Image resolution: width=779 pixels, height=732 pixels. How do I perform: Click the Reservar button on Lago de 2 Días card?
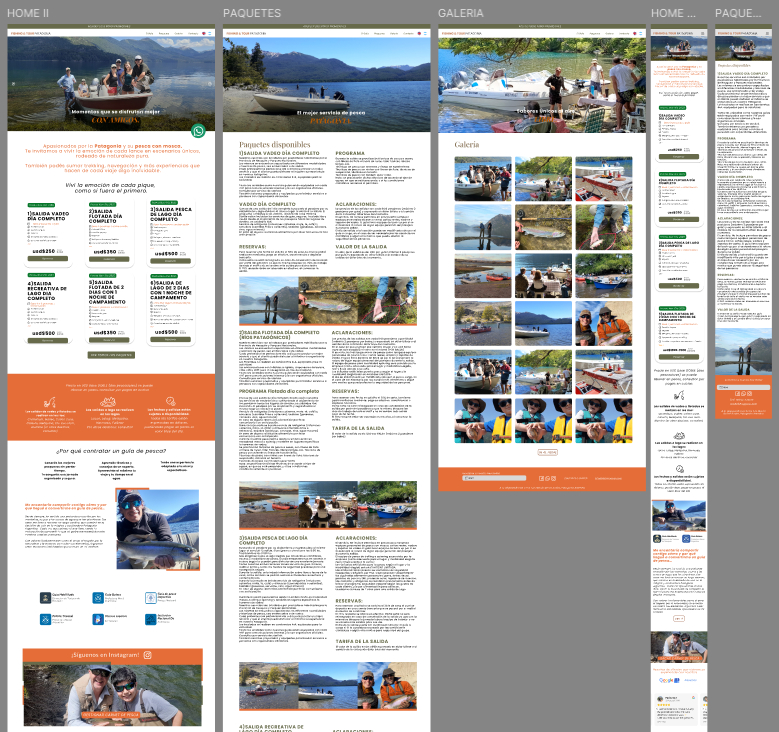tap(170, 339)
